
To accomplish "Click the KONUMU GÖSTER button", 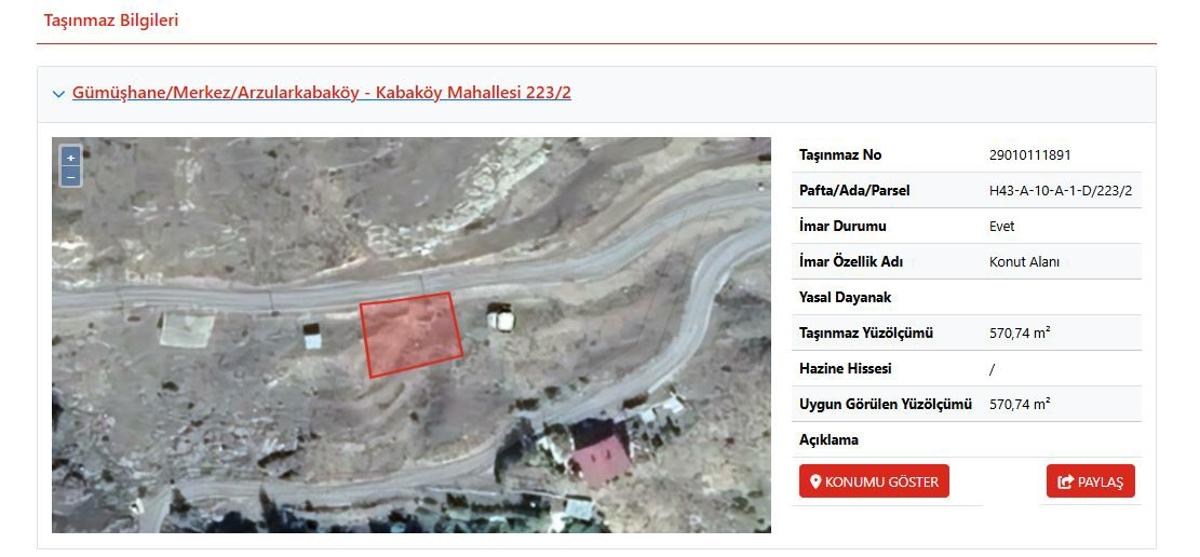I will pyautogui.click(x=874, y=482).
